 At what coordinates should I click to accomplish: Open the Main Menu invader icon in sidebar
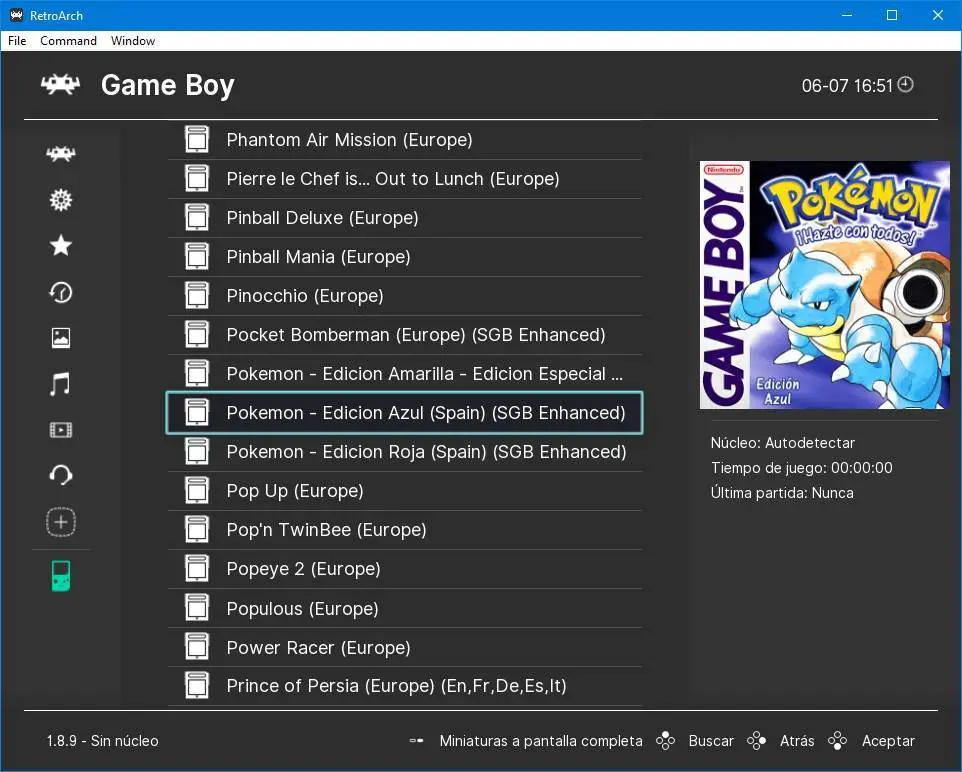pyautogui.click(x=61, y=153)
